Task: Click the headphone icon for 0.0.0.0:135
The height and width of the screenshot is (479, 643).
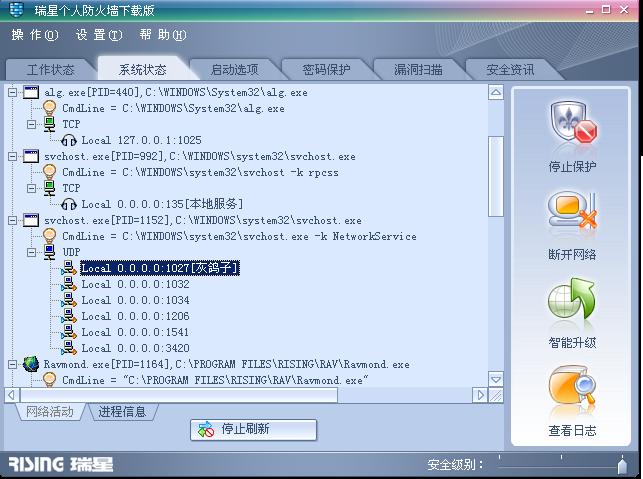Action: (69, 204)
